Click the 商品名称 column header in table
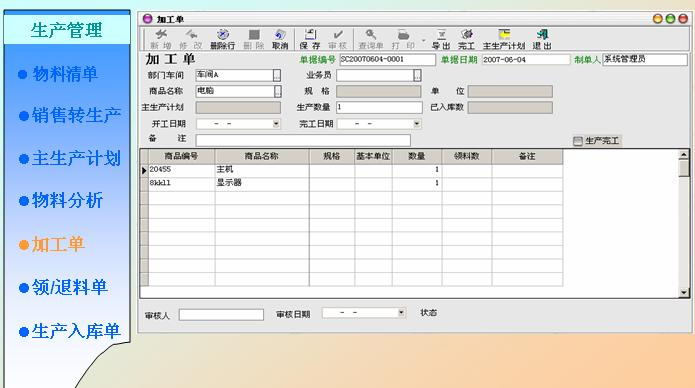Image resolution: width=695 pixels, height=388 pixels. [x=262, y=156]
